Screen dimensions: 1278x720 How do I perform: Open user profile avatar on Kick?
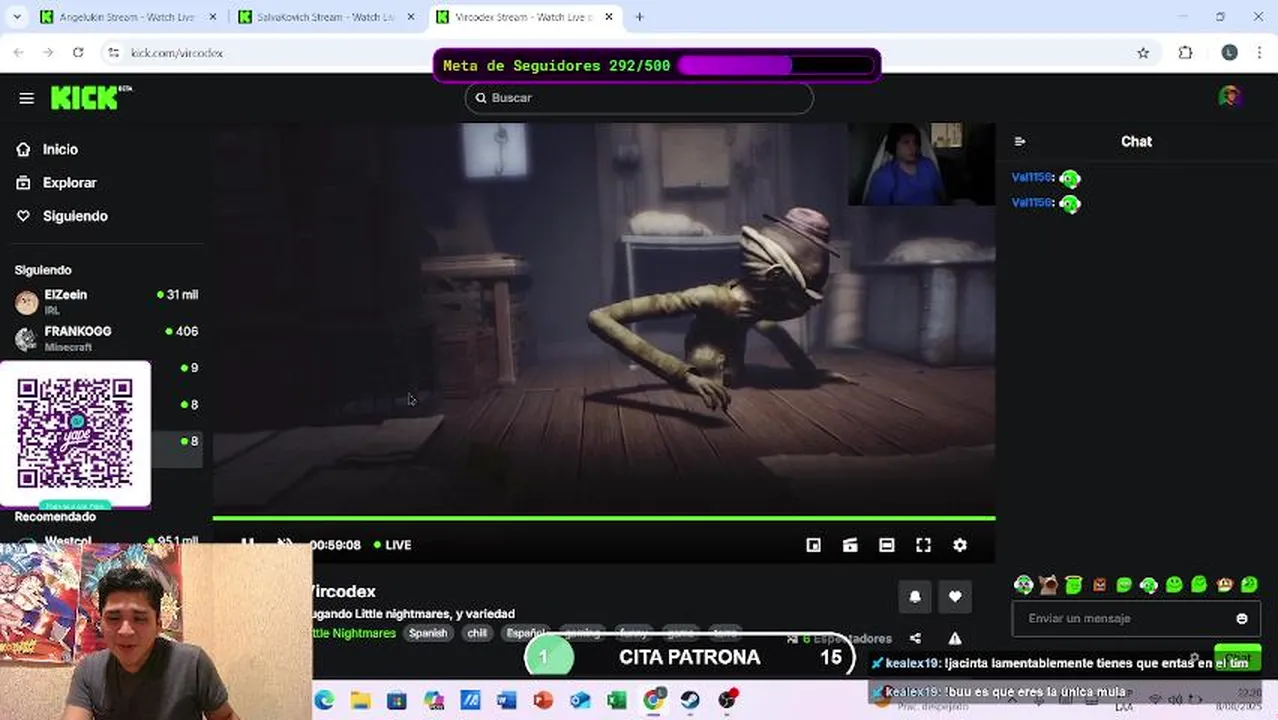point(1229,97)
